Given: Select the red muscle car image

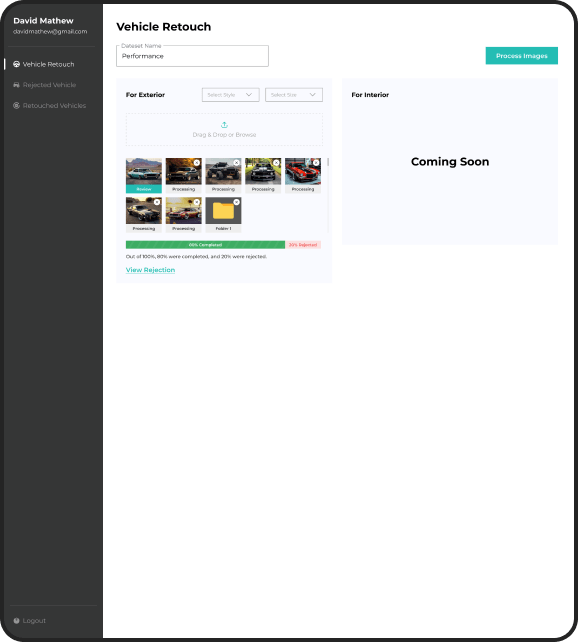Looking at the screenshot, I should 303,173.
